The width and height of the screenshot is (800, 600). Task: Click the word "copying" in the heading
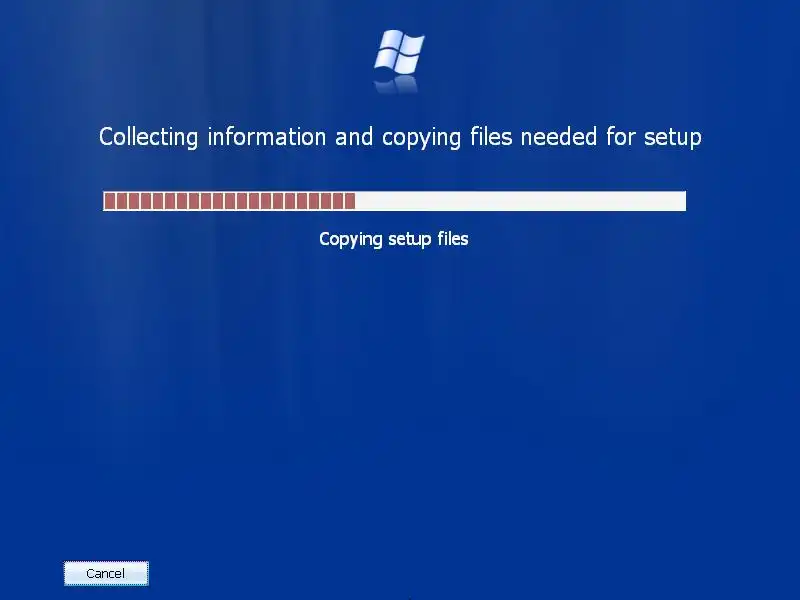click(x=421, y=138)
